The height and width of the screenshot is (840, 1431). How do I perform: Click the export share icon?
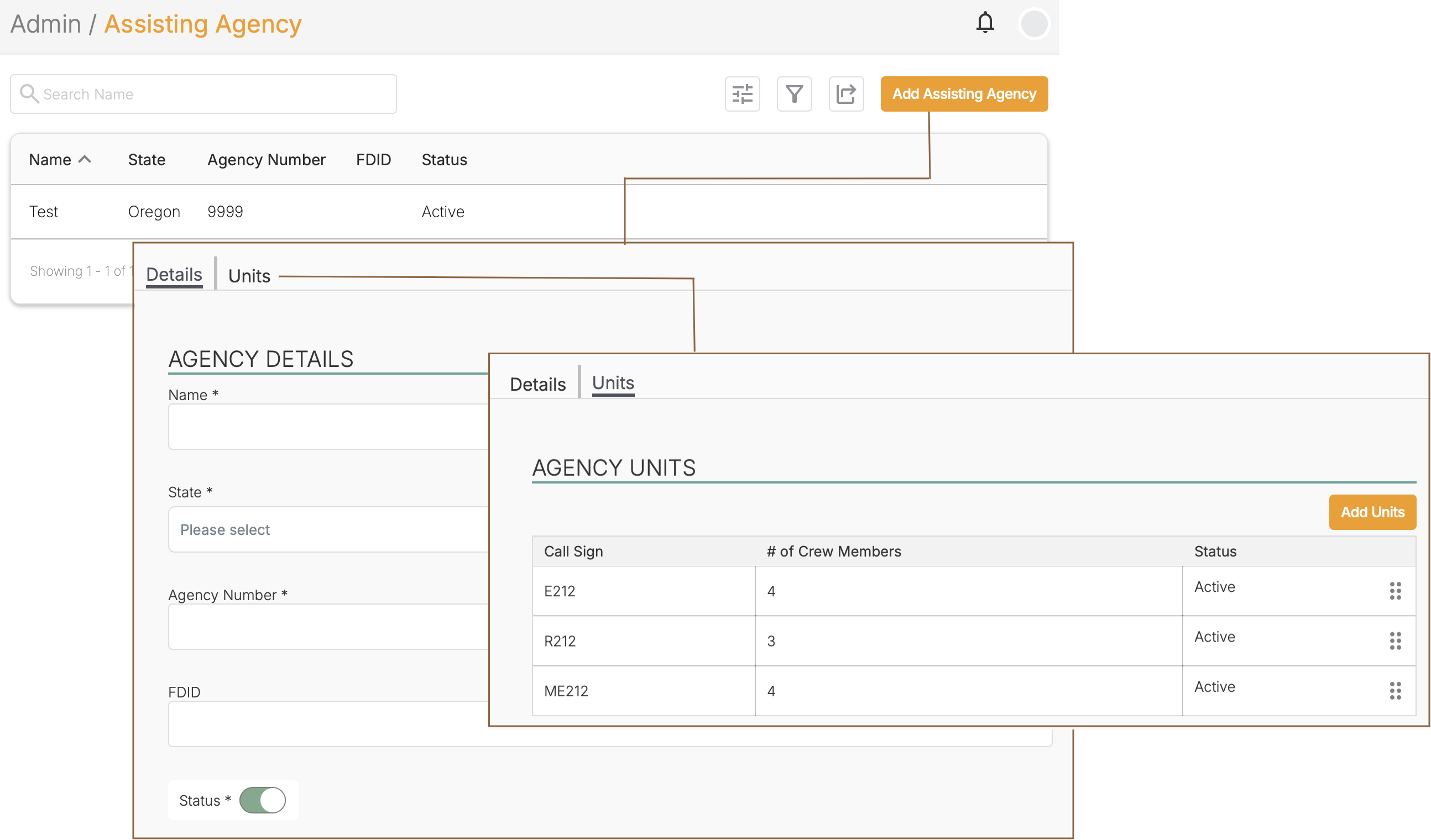[x=845, y=93]
